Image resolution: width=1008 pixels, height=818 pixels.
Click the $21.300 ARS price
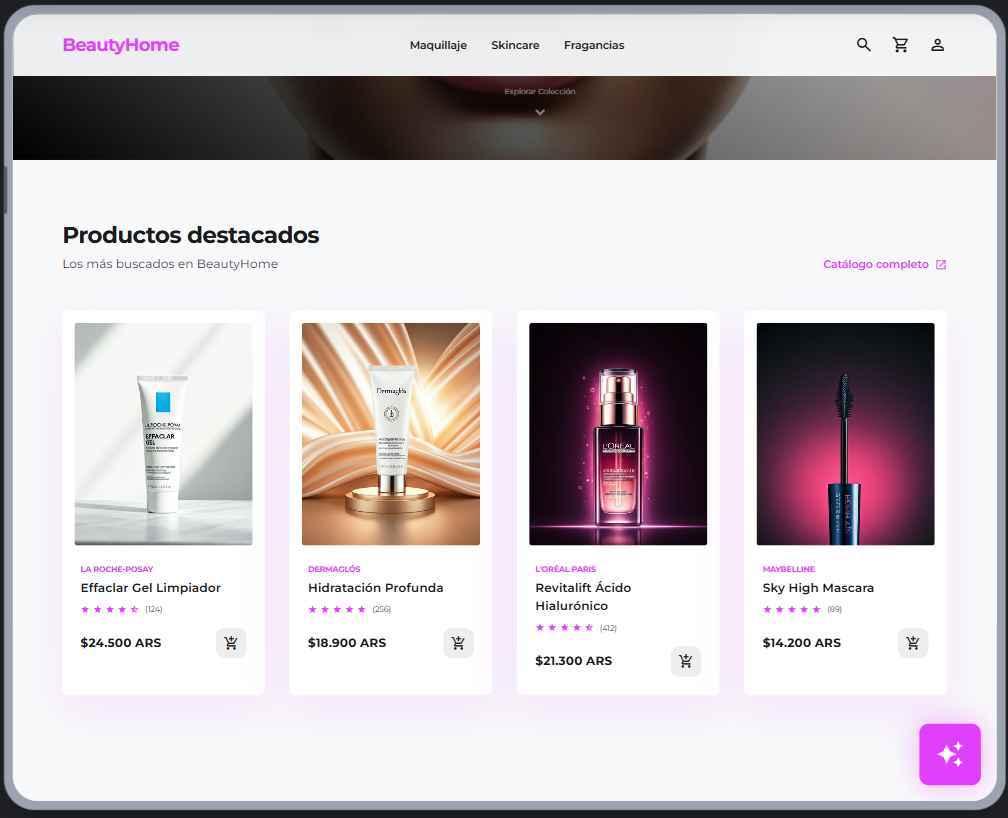[573, 661]
